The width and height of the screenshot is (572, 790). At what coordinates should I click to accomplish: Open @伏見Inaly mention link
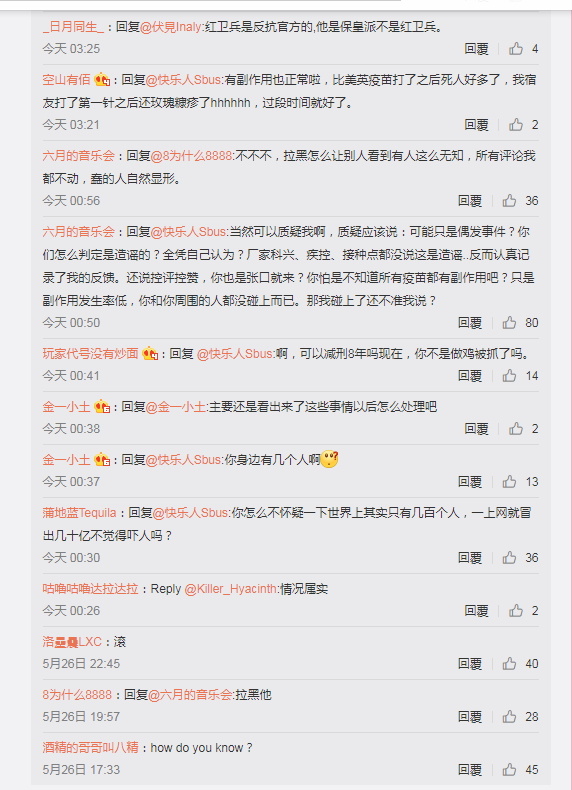(x=171, y=27)
